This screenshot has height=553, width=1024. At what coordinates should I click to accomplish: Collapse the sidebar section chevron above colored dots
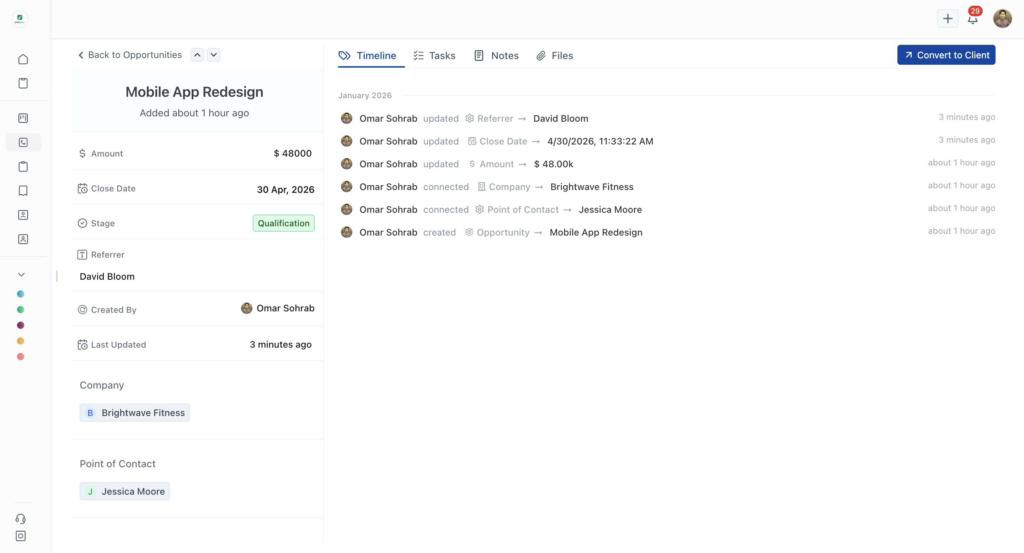[x=21, y=274]
